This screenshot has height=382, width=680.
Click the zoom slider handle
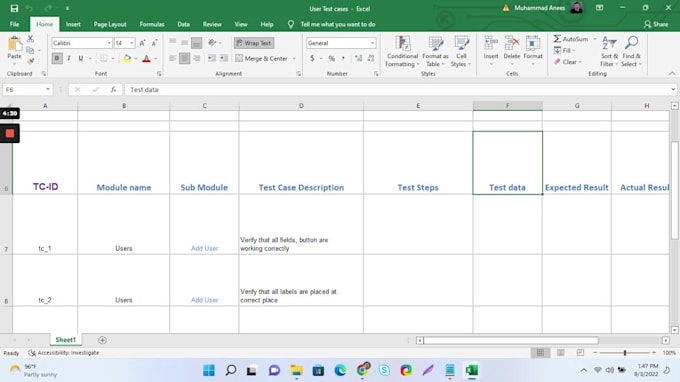625,353
